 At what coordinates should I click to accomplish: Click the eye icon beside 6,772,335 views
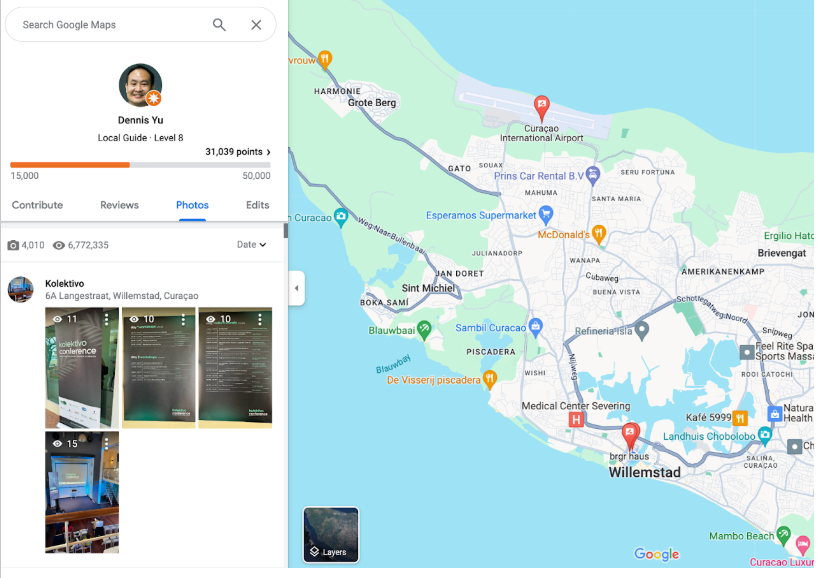[59, 245]
